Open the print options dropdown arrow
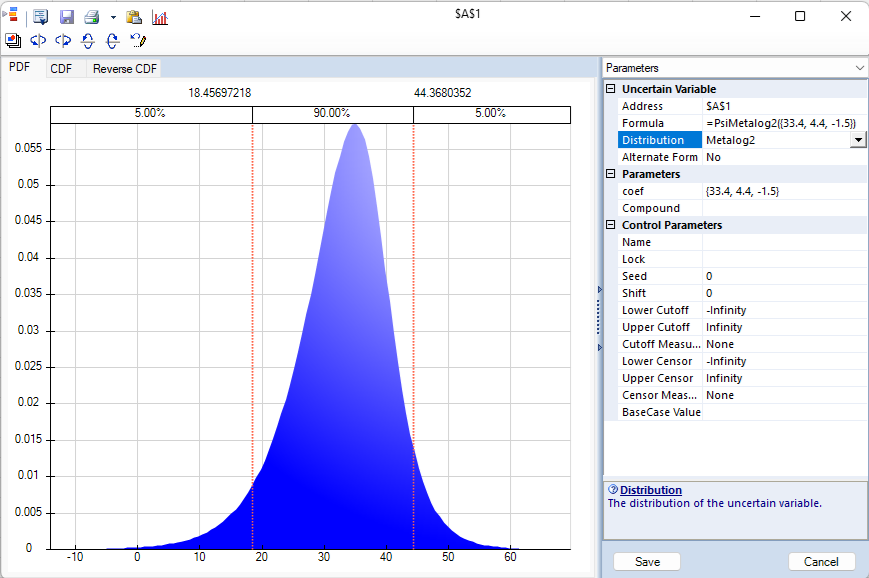 (x=113, y=18)
